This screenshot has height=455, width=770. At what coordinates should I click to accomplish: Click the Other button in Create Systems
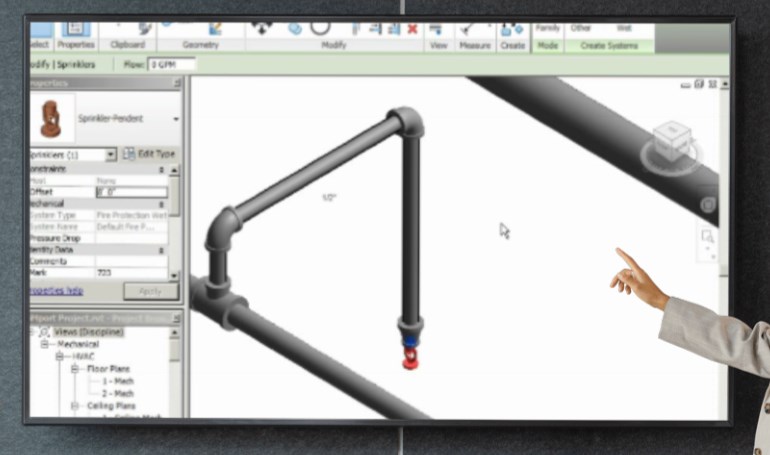point(580,28)
